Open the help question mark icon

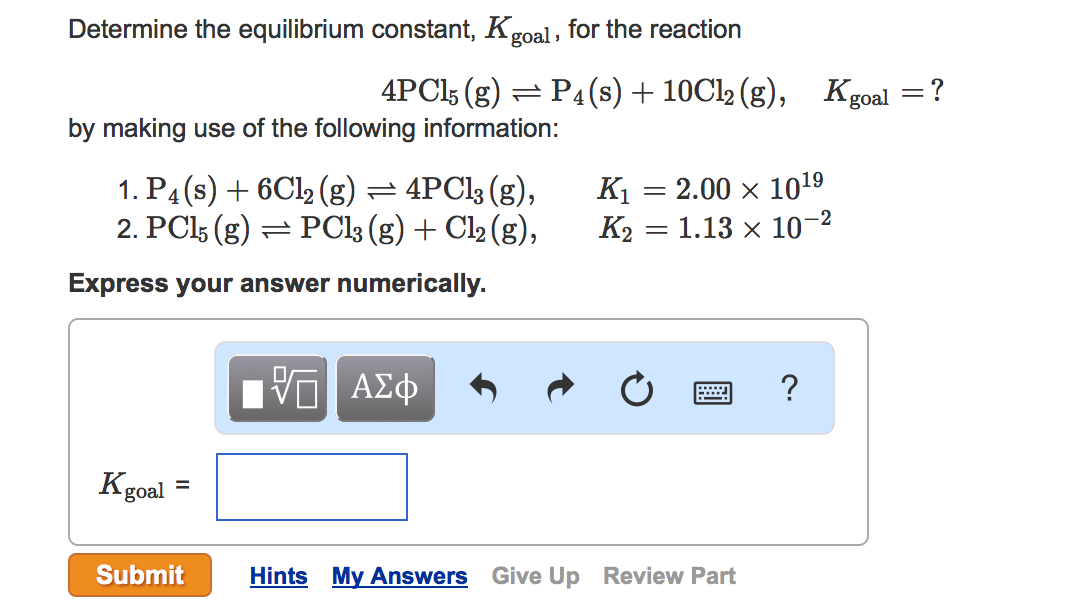point(789,388)
